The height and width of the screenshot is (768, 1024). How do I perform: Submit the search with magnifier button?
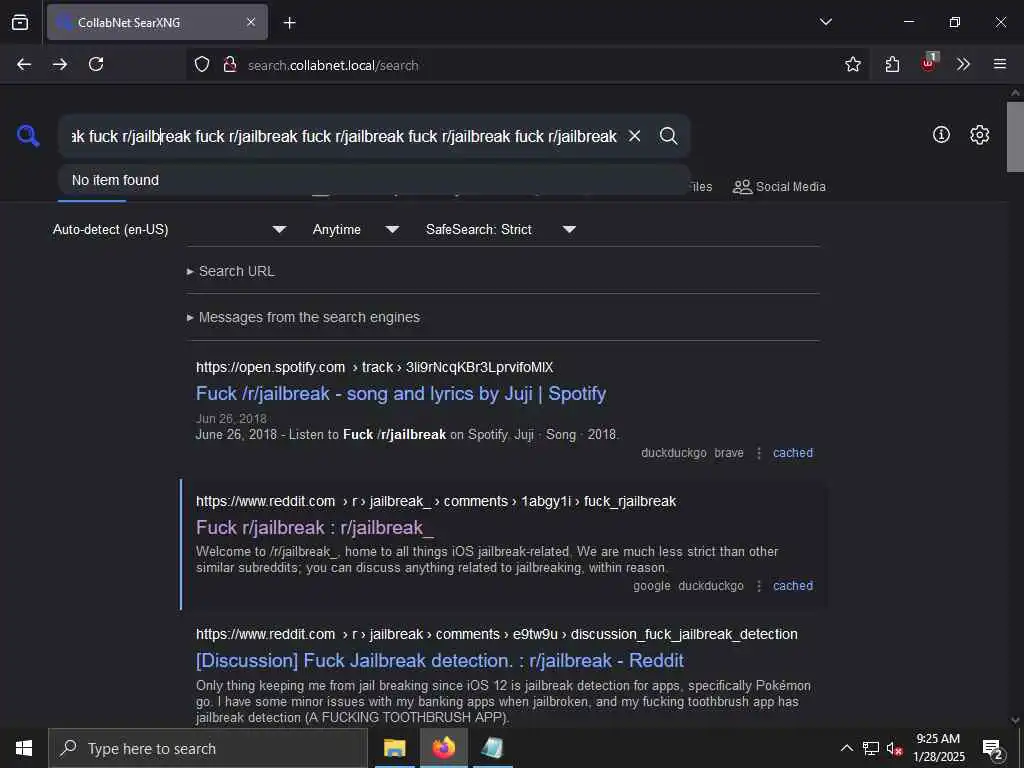[668, 136]
